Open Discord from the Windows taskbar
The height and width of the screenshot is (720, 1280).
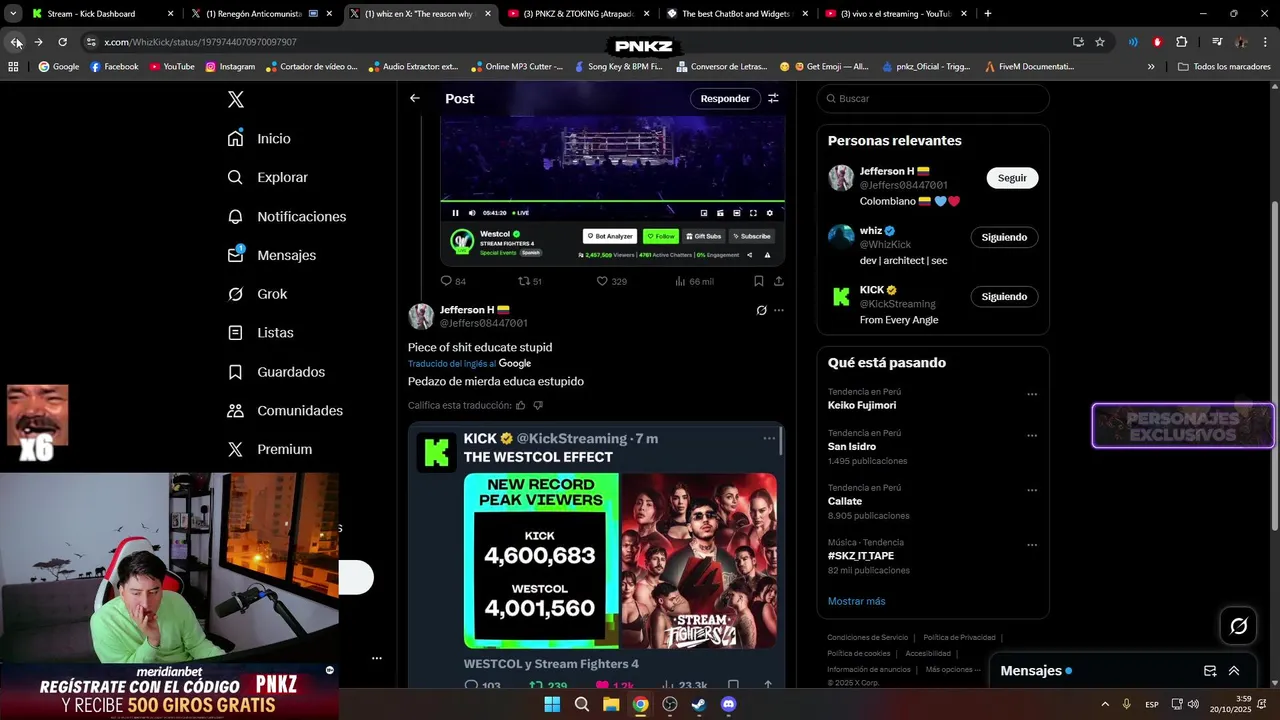[x=729, y=704]
